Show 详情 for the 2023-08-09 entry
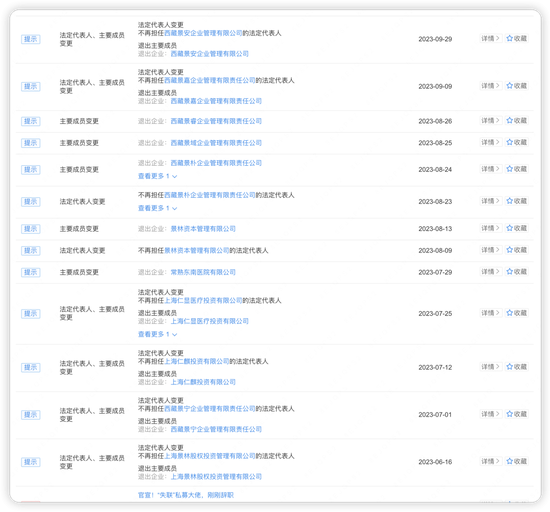The height and width of the screenshot is (512, 550). (x=491, y=250)
